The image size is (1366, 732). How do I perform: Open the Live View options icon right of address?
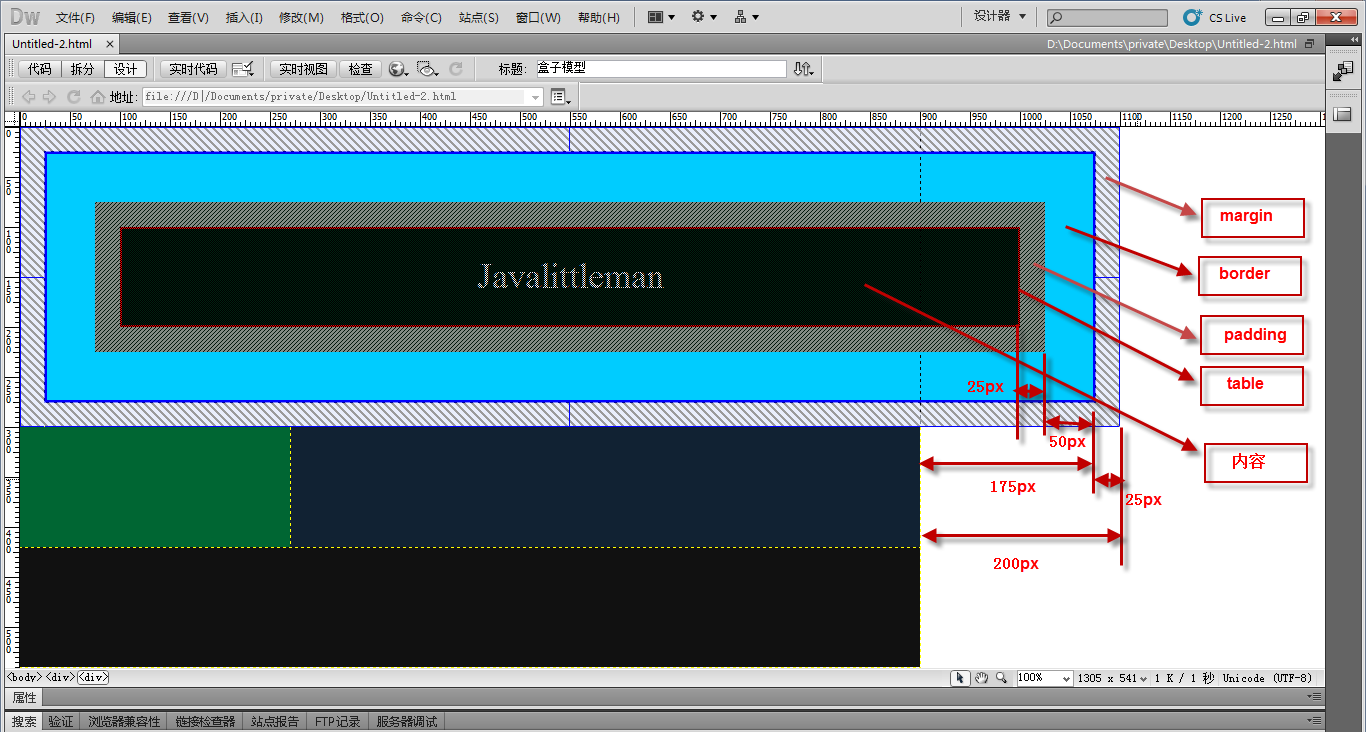coord(560,97)
